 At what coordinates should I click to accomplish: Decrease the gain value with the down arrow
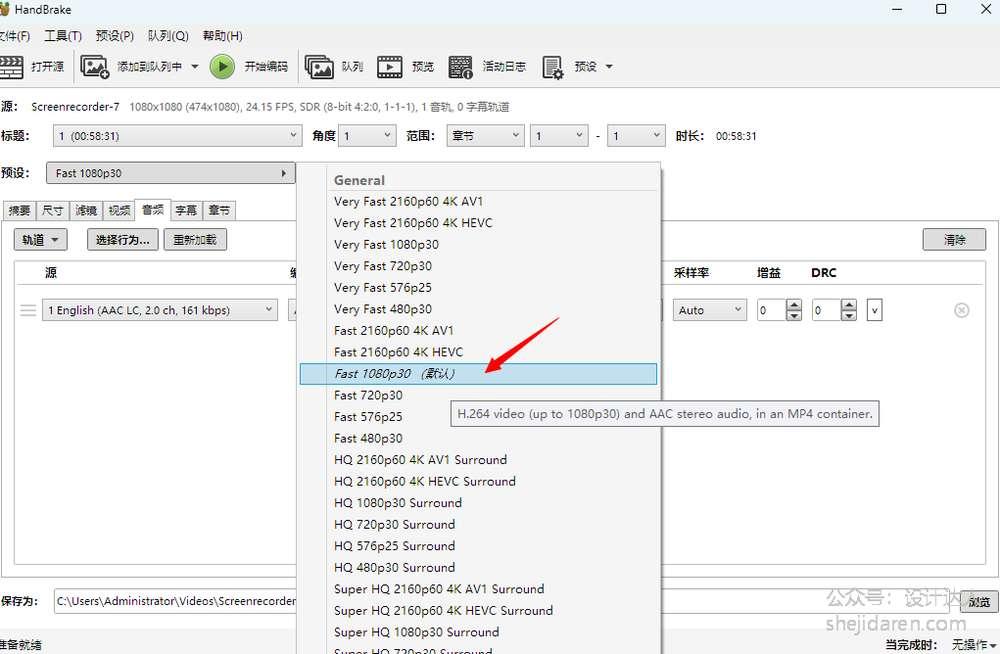tap(793, 315)
